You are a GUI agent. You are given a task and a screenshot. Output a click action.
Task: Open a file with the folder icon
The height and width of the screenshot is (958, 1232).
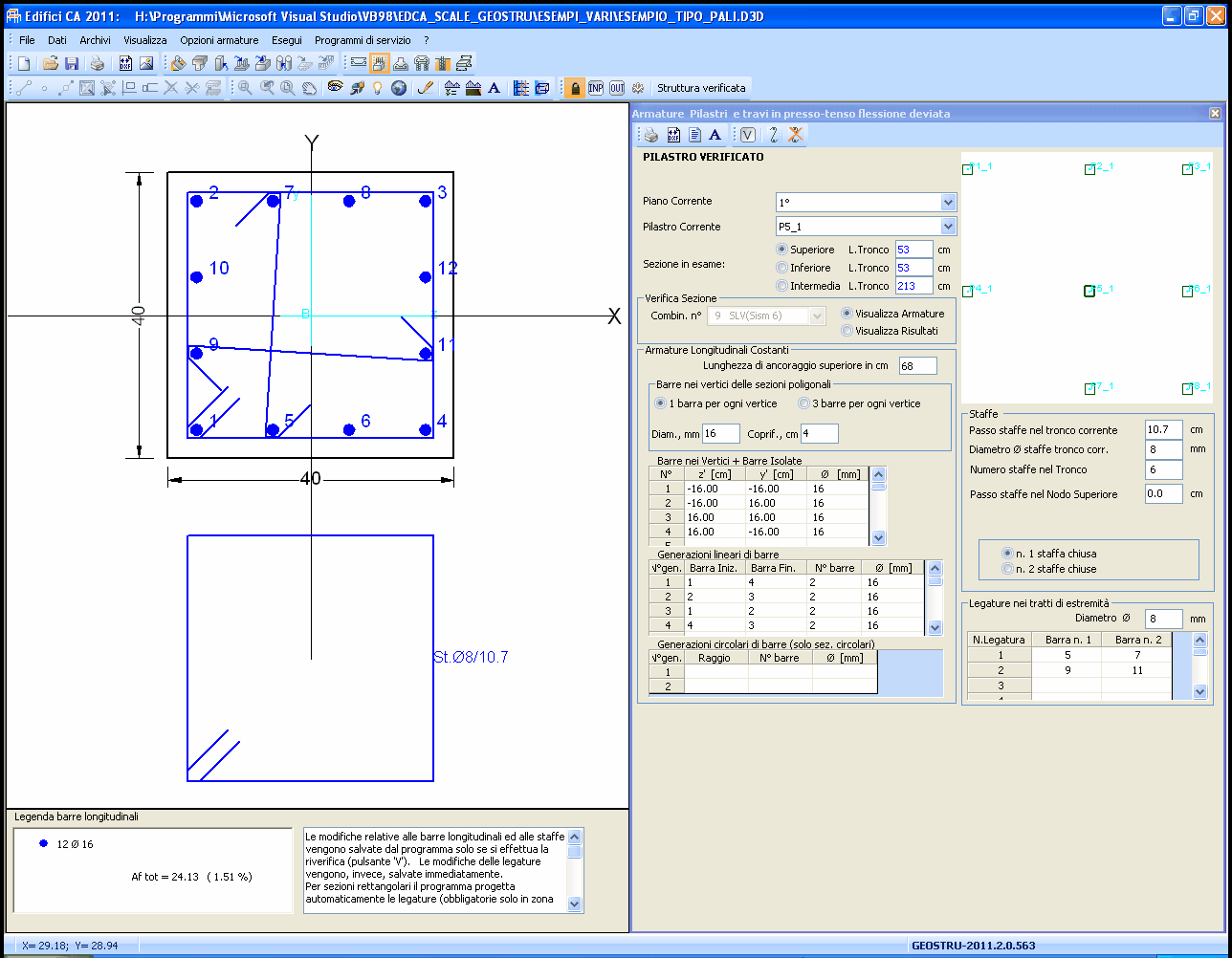click(50, 64)
